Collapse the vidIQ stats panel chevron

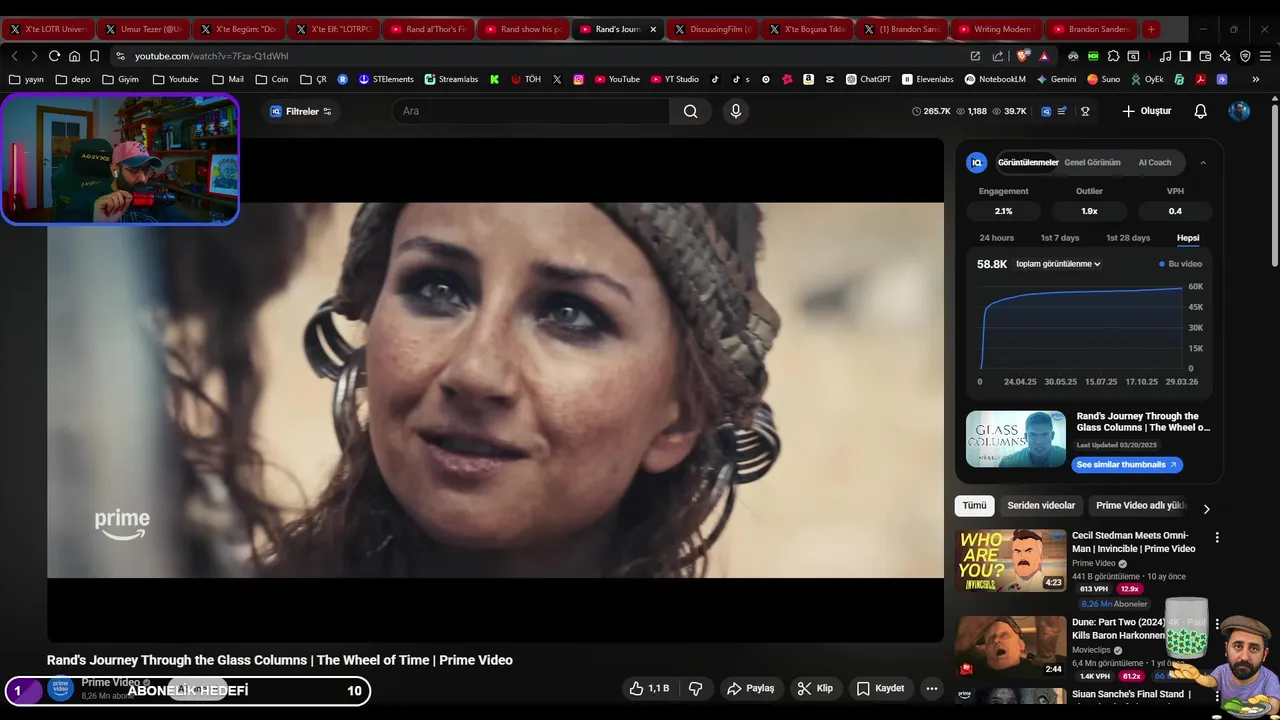(x=1203, y=162)
